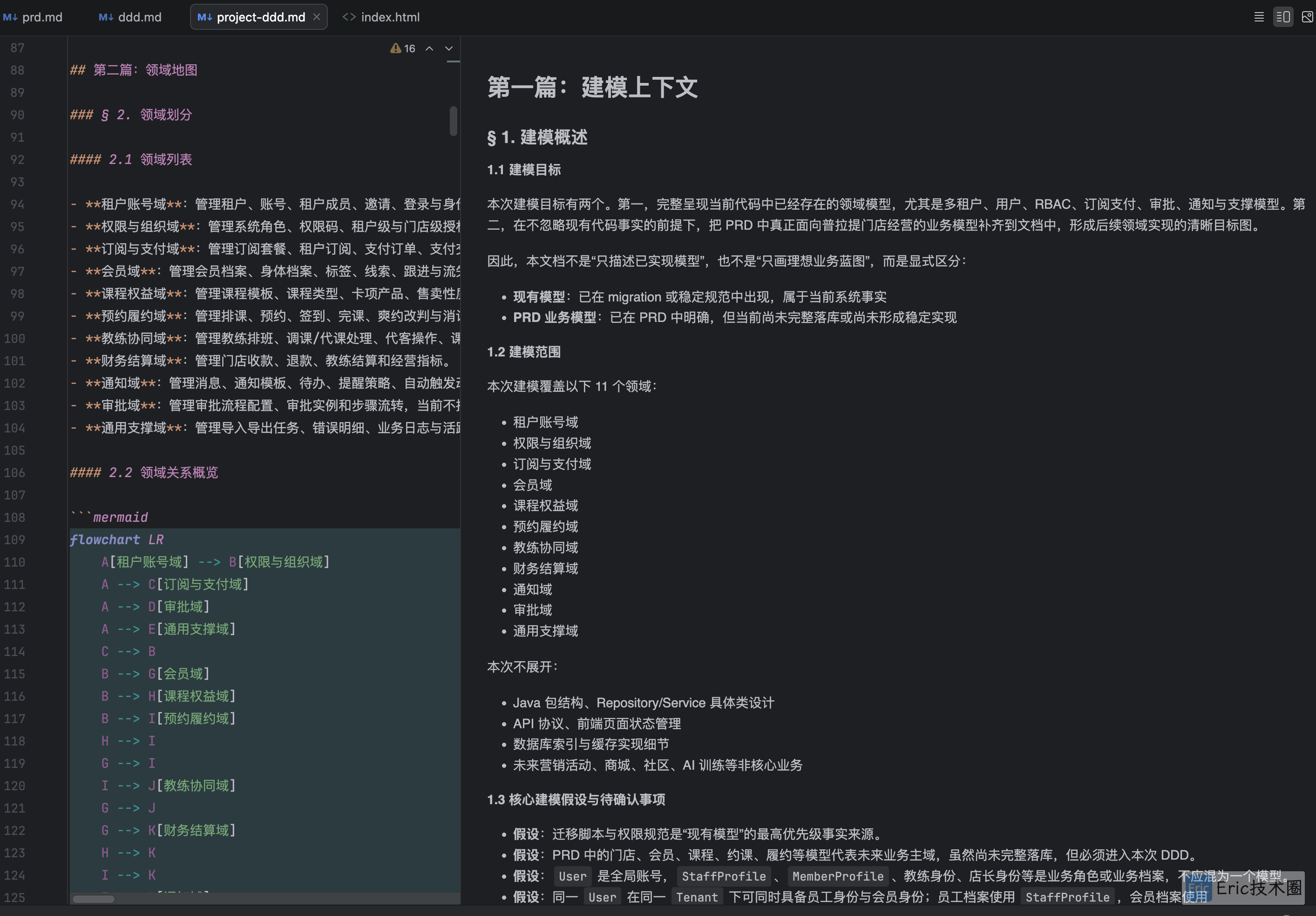Viewport: 1316px width, 916px height.
Task: Click the '**财务结算域**' list line in editor
Action: 263,361
